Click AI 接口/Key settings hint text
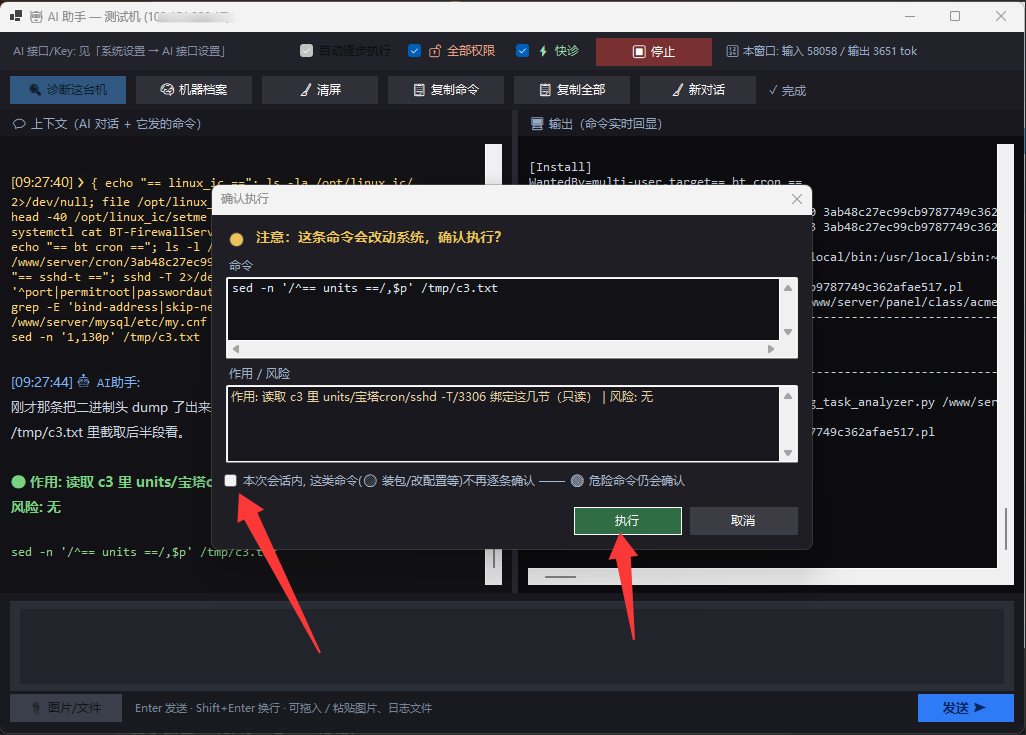This screenshot has height=735, width=1026. [x=119, y=51]
